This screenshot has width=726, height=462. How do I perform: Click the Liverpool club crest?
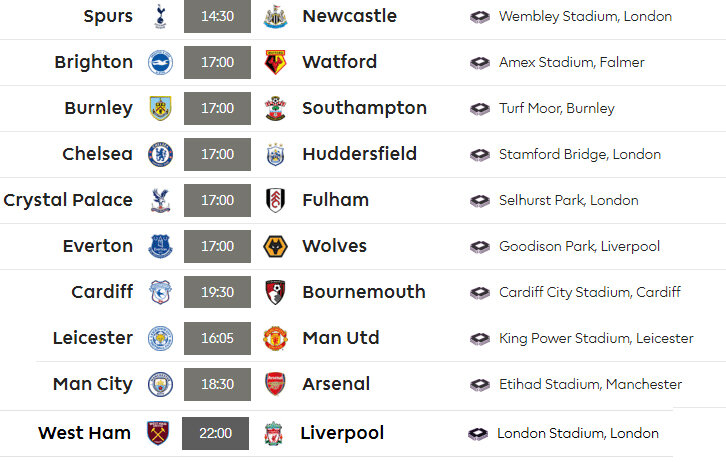(274, 433)
